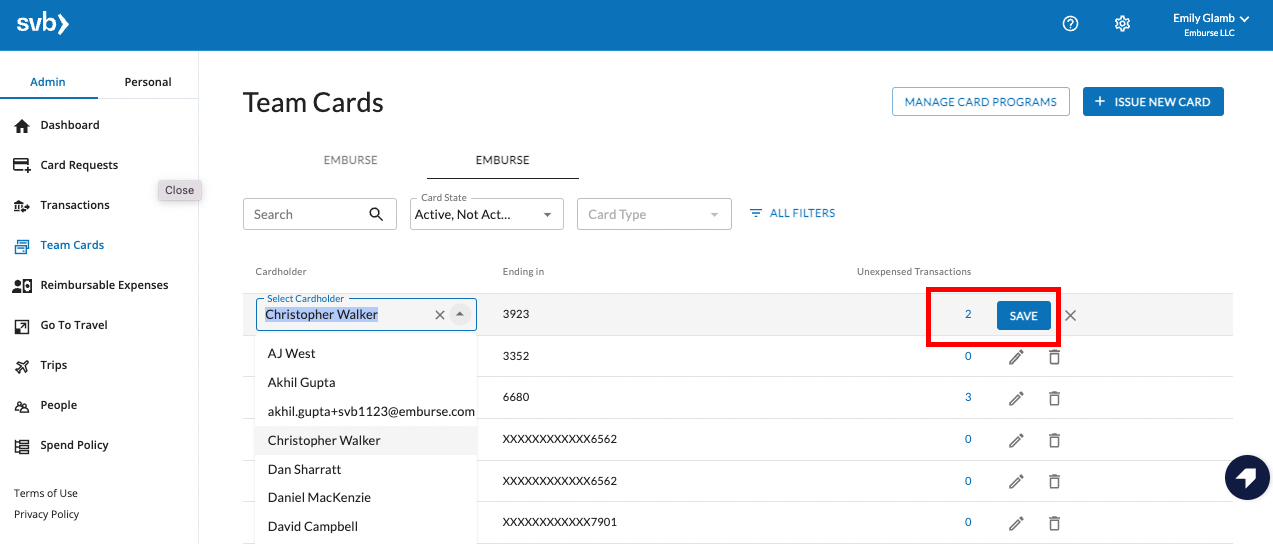The width and height of the screenshot is (1273, 544).
Task: Choose akhil.gupta+svb1123@emburse.com option
Action: pyautogui.click(x=366, y=411)
